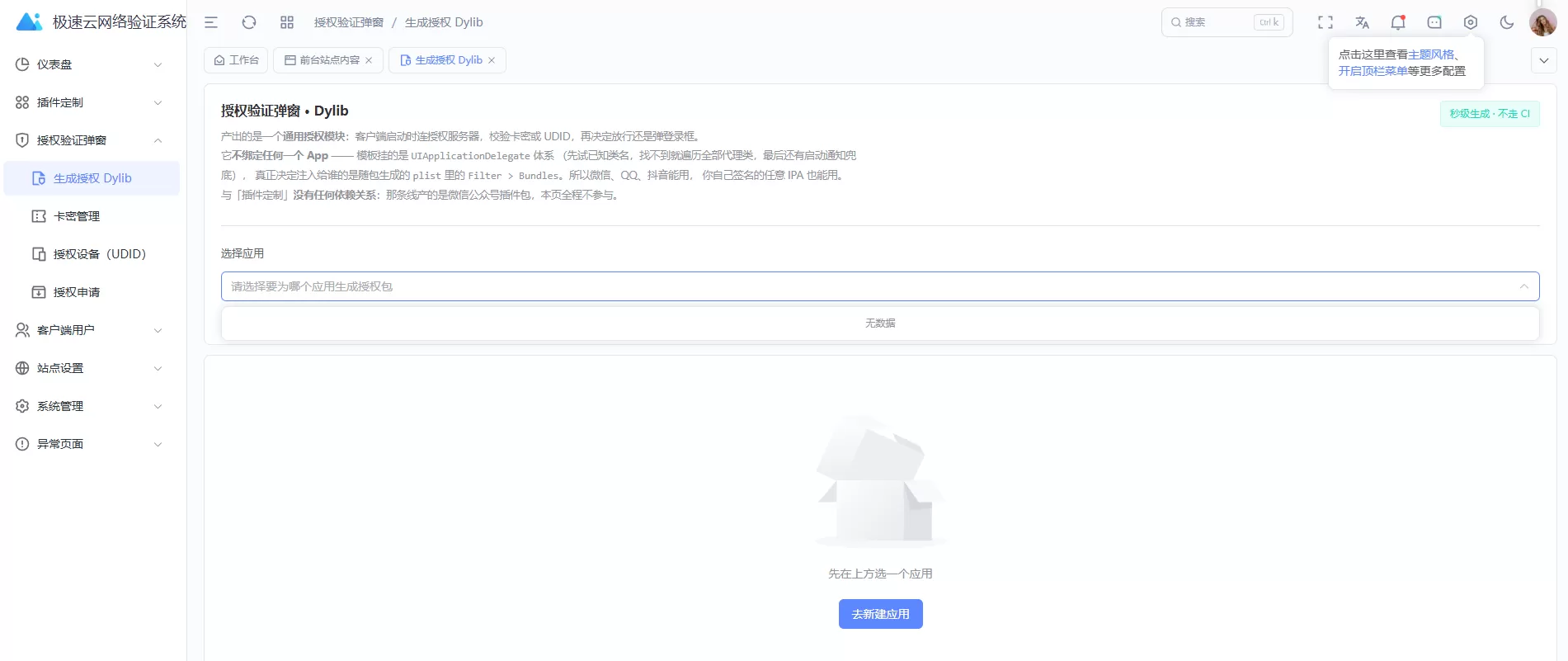Screen dimensions: 1568x661
Task: Toggle fullscreen mode icon
Action: click(1326, 22)
